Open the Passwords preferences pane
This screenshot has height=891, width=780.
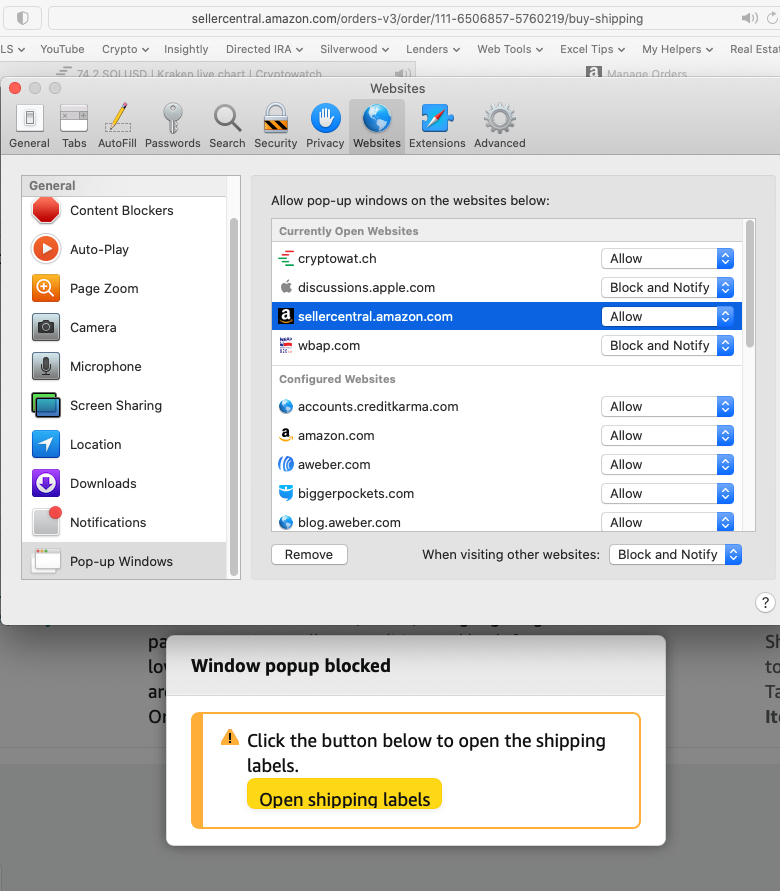tap(173, 126)
